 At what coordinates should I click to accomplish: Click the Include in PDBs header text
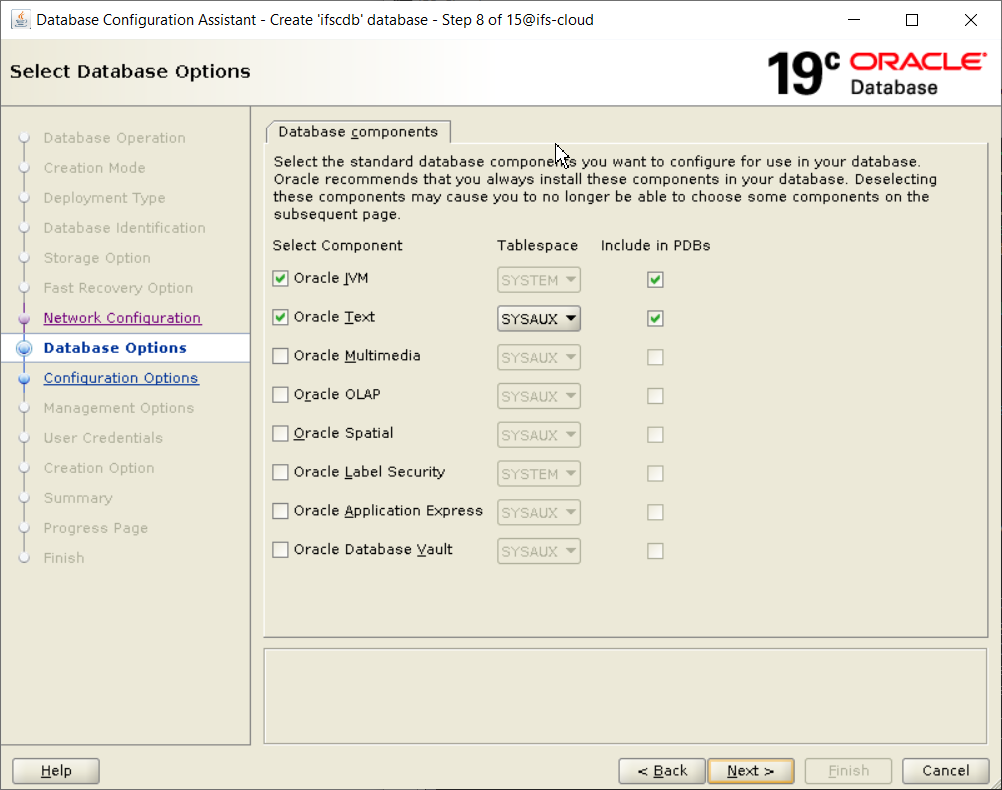pyautogui.click(x=656, y=245)
